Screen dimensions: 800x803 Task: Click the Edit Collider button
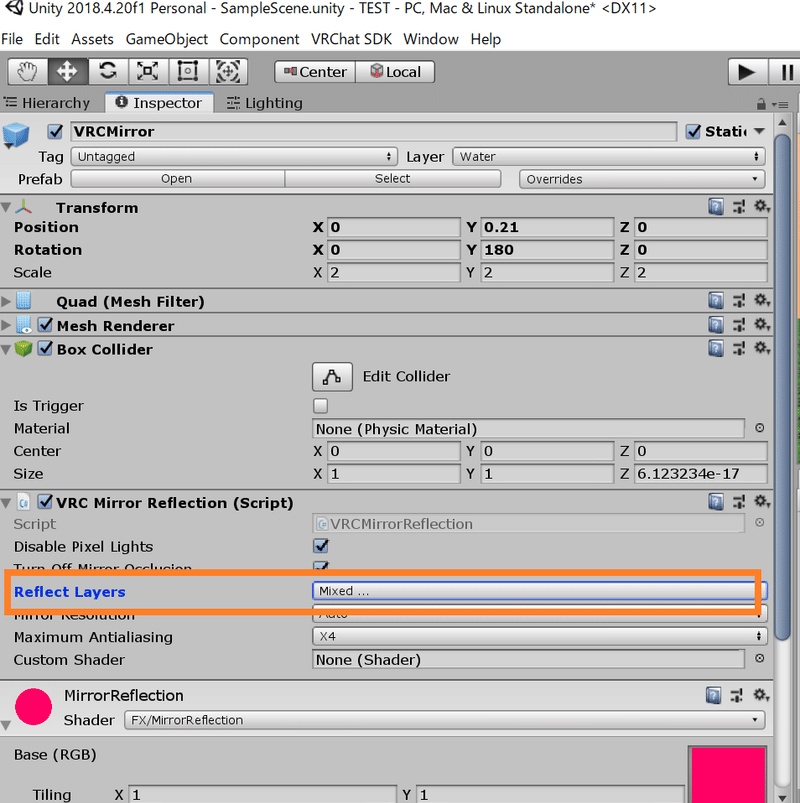point(332,377)
